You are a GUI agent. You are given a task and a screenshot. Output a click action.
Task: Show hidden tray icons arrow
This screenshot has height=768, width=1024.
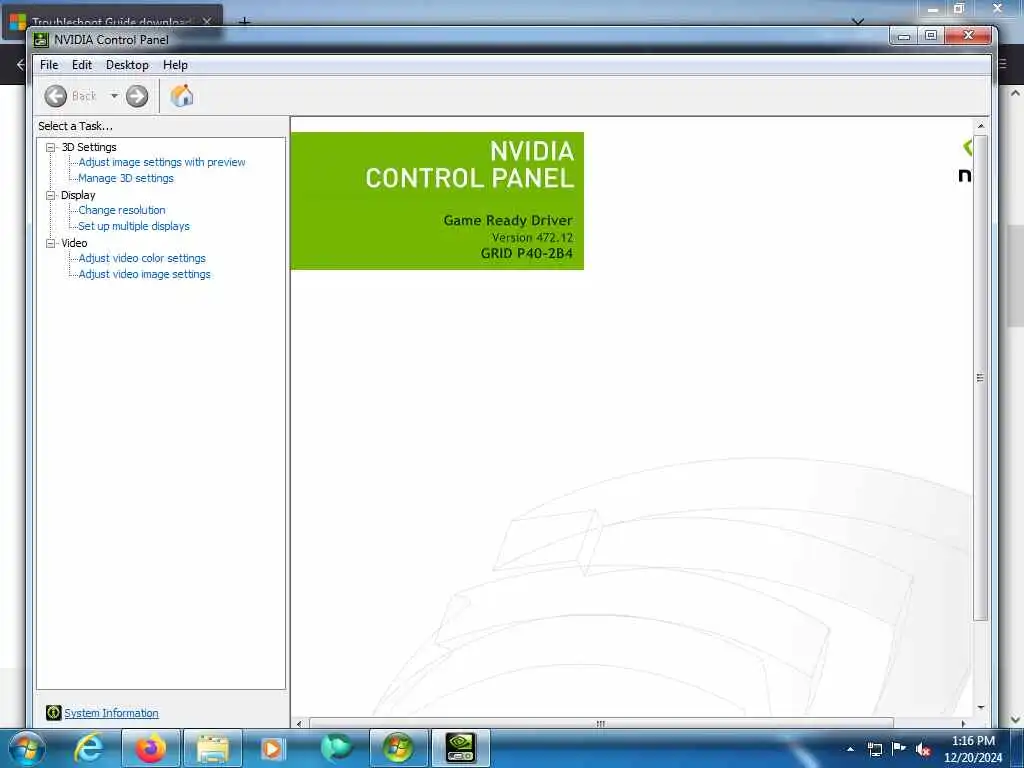(850, 749)
